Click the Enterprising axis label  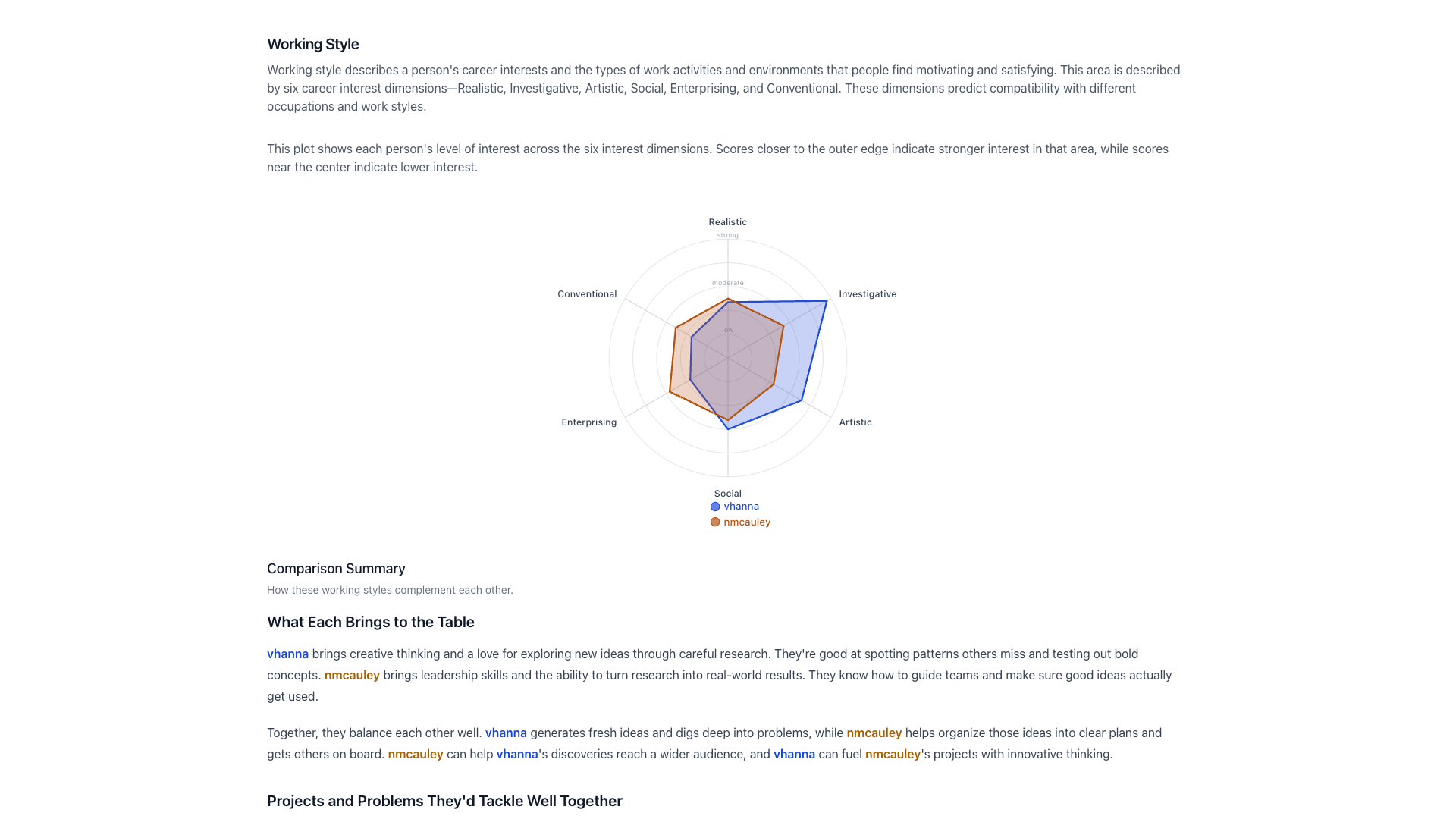tap(588, 422)
